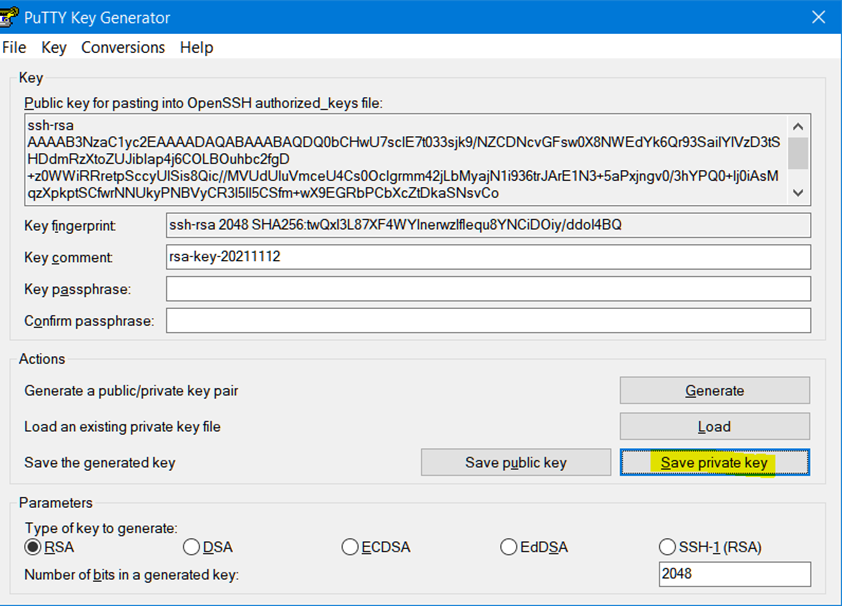
Task: Click 'Generate a public/private key pair' label
Action: [131, 391]
